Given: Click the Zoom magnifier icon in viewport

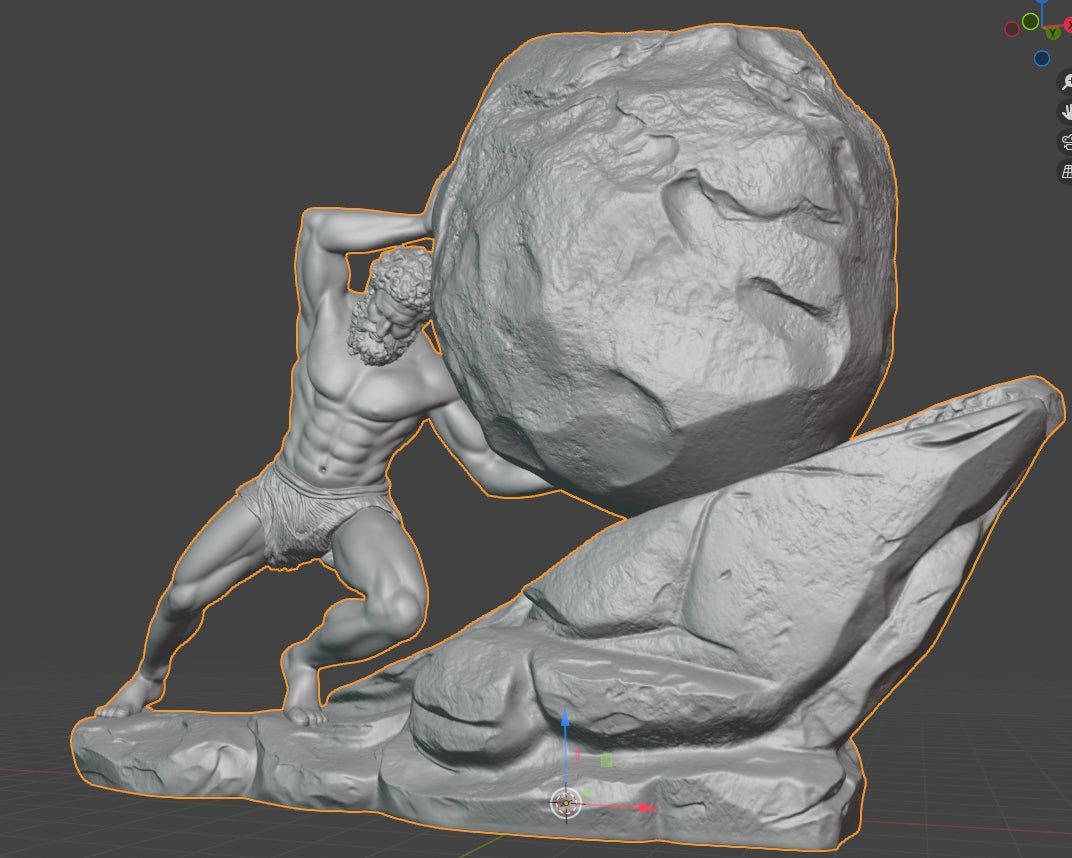Looking at the screenshot, I should [1067, 82].
